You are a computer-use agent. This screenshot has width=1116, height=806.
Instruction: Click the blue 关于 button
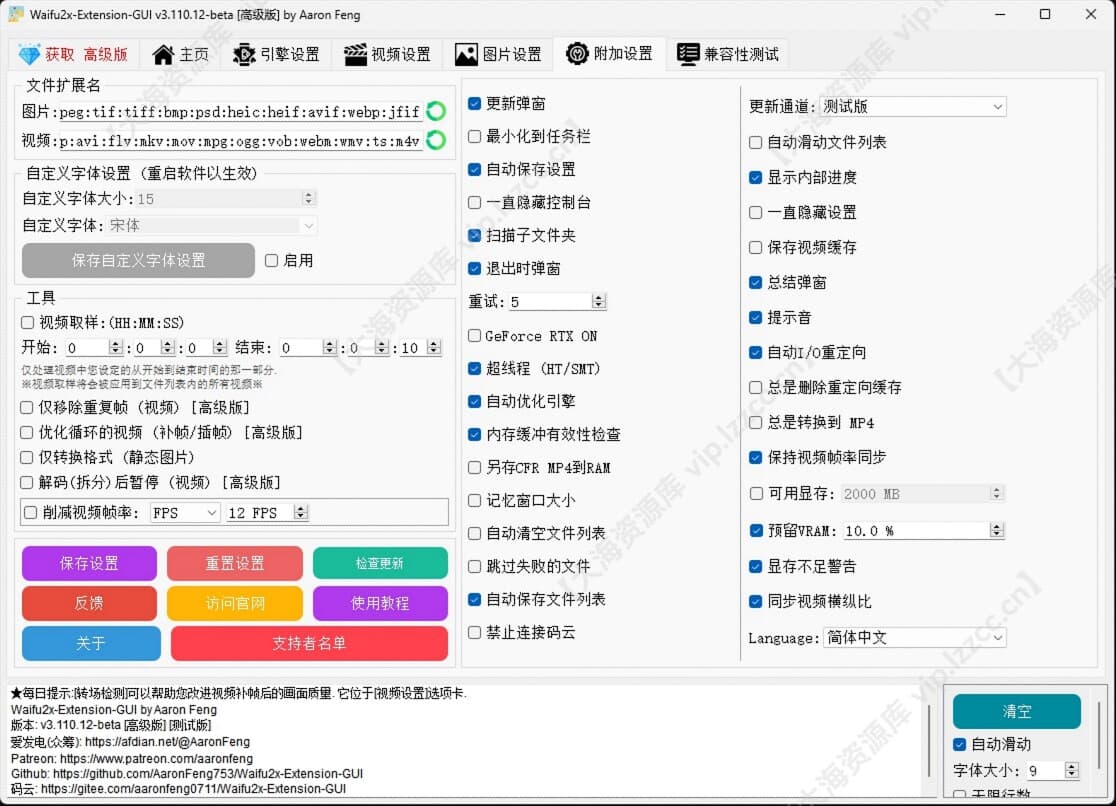click(91, 644)
